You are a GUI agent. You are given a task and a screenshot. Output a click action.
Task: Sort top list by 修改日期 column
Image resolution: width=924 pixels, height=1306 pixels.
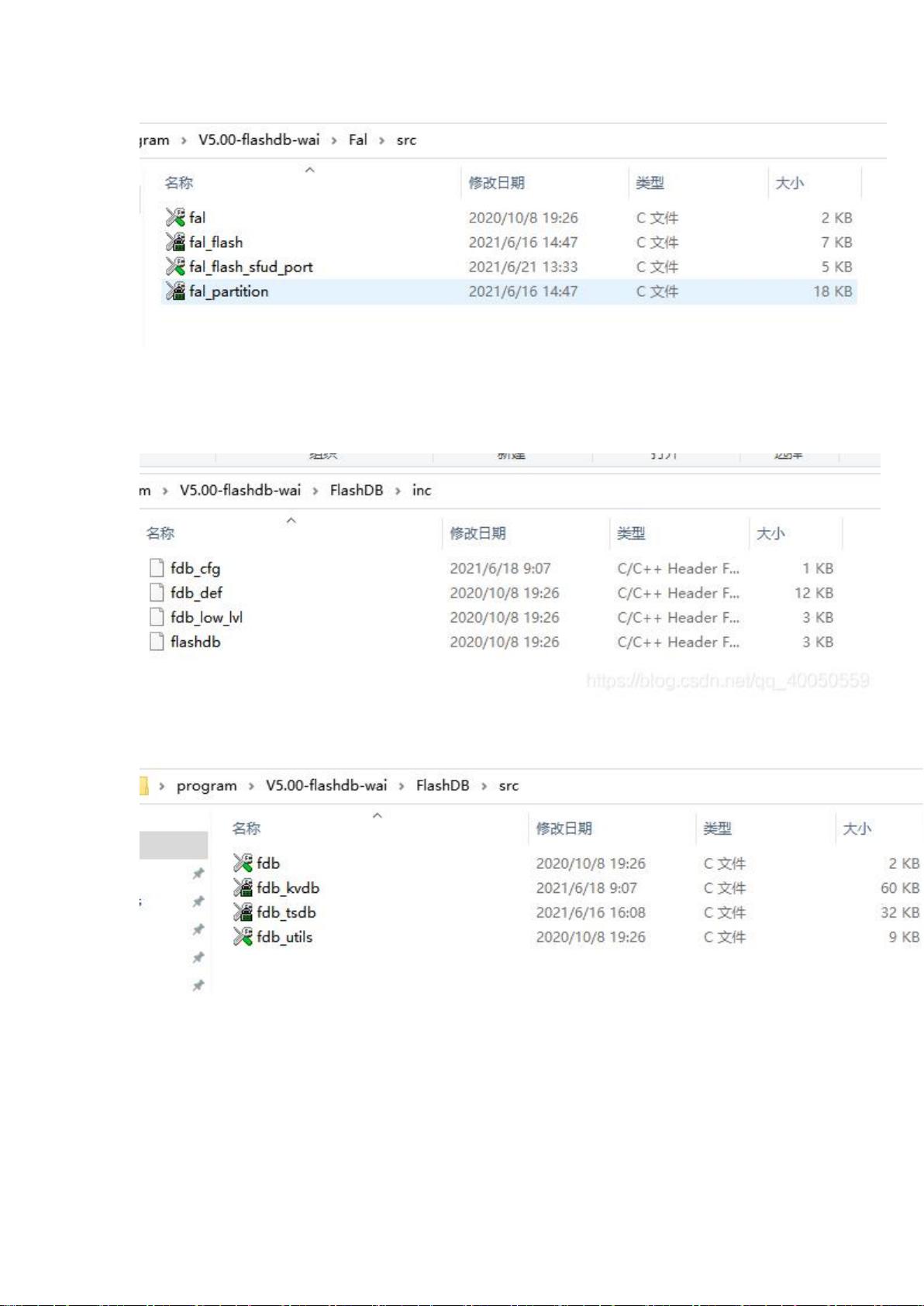click(x=496, y=183)
